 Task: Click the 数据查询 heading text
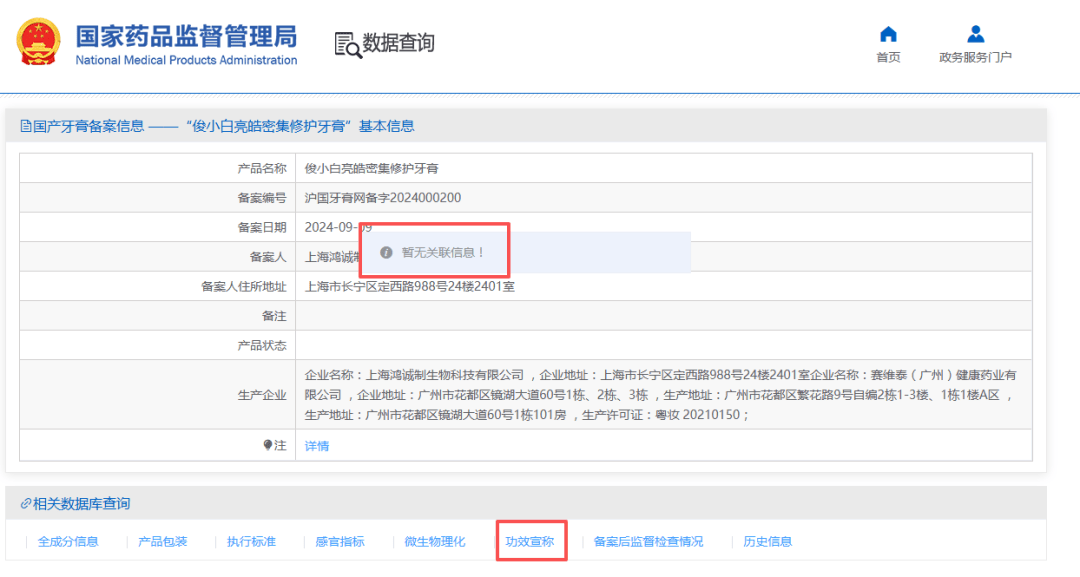[x=398, y=43]
